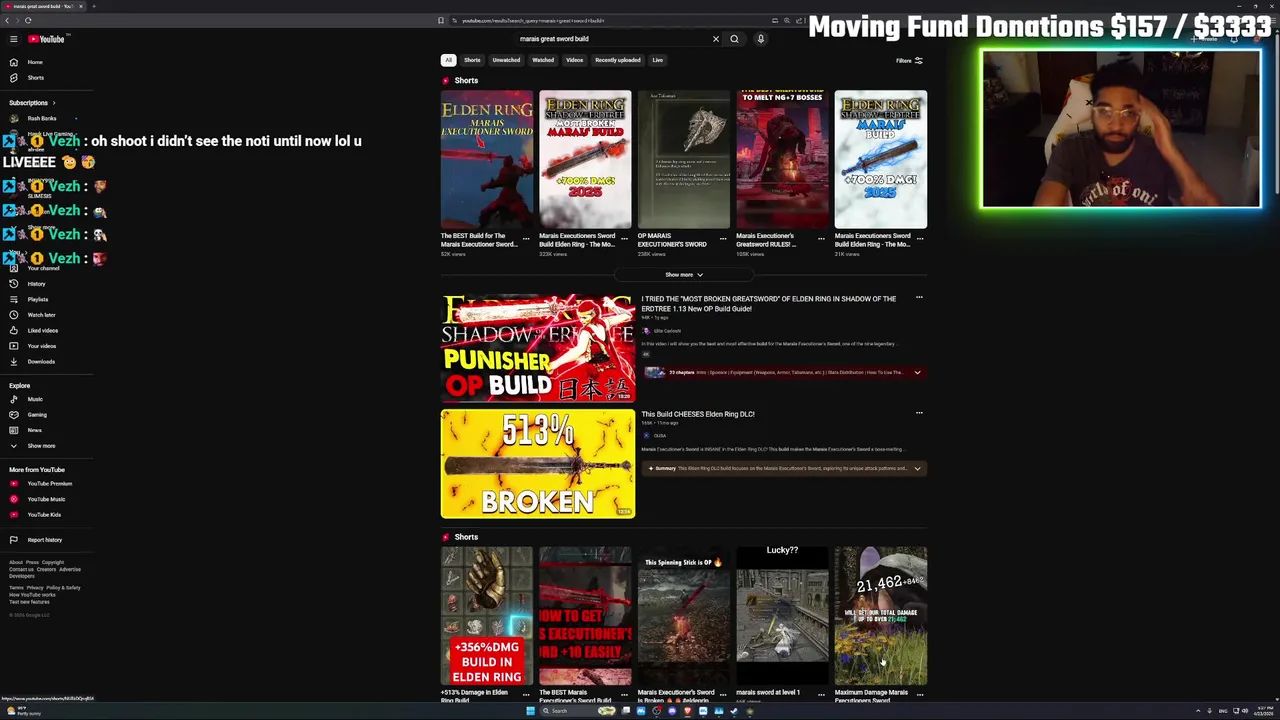Select the Shorts filter chip
The height and width of the screenshot is (720, 1280).
tap(472, 60)
